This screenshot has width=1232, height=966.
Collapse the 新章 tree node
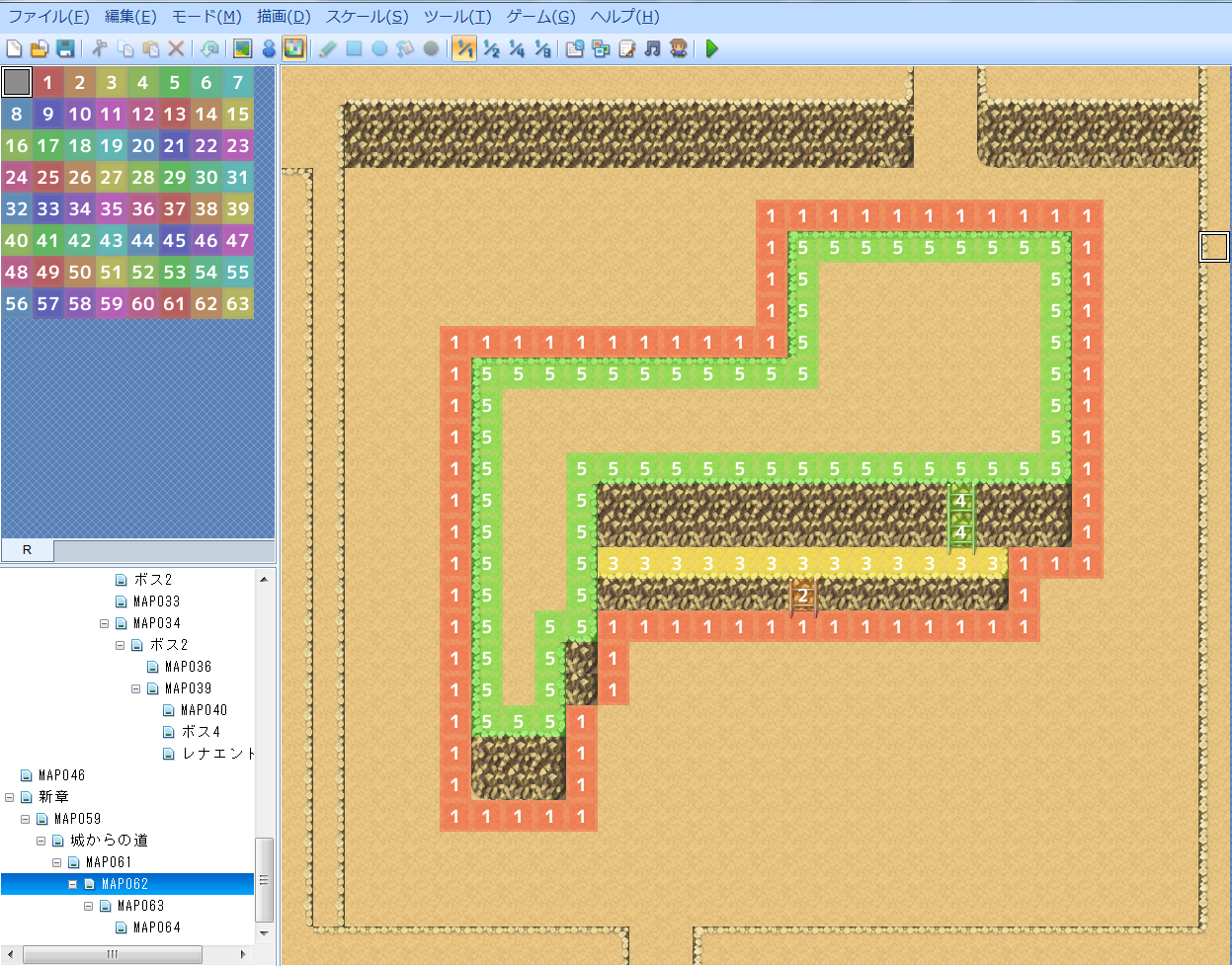[x=9, y=797]
